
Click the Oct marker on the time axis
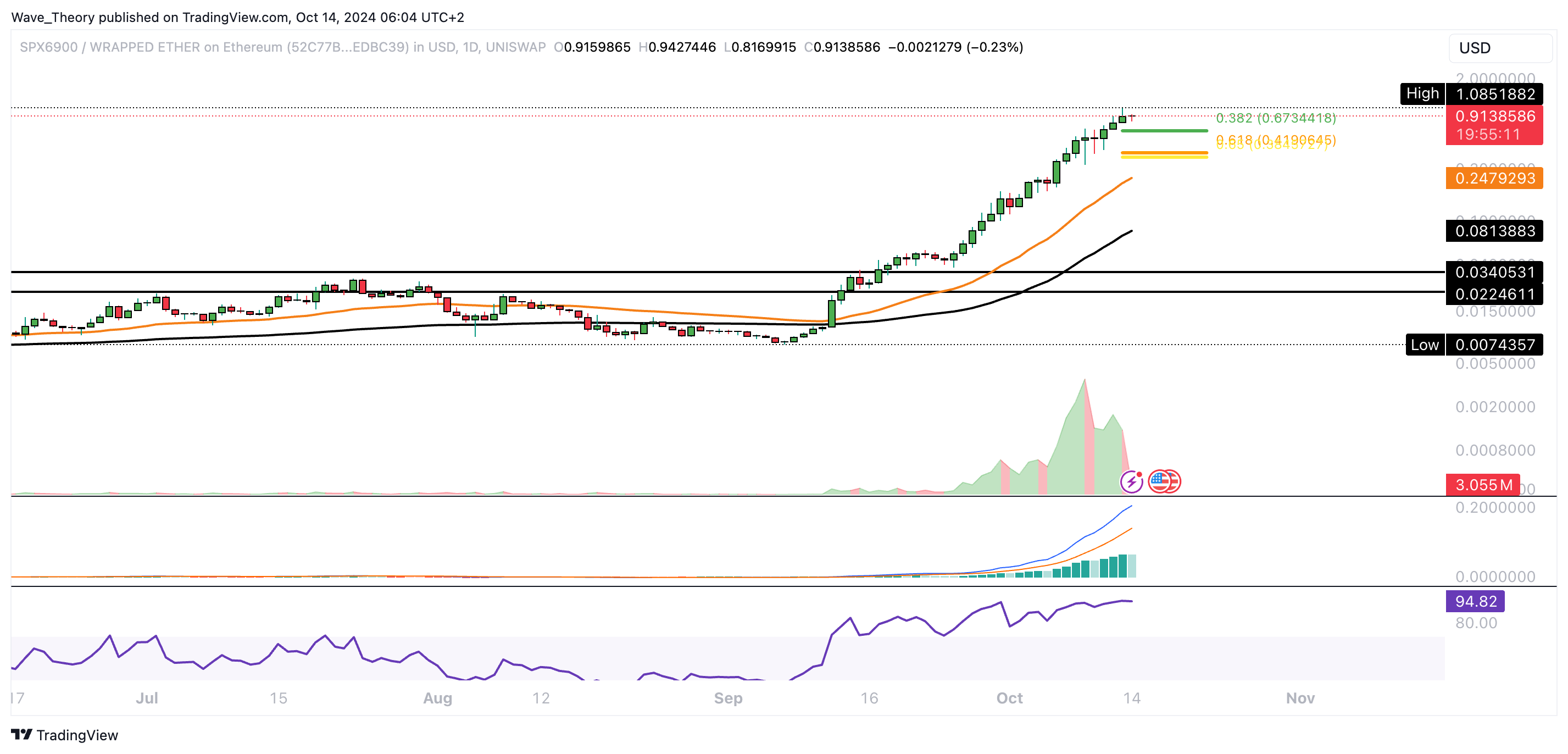[x=1009, y=698]
